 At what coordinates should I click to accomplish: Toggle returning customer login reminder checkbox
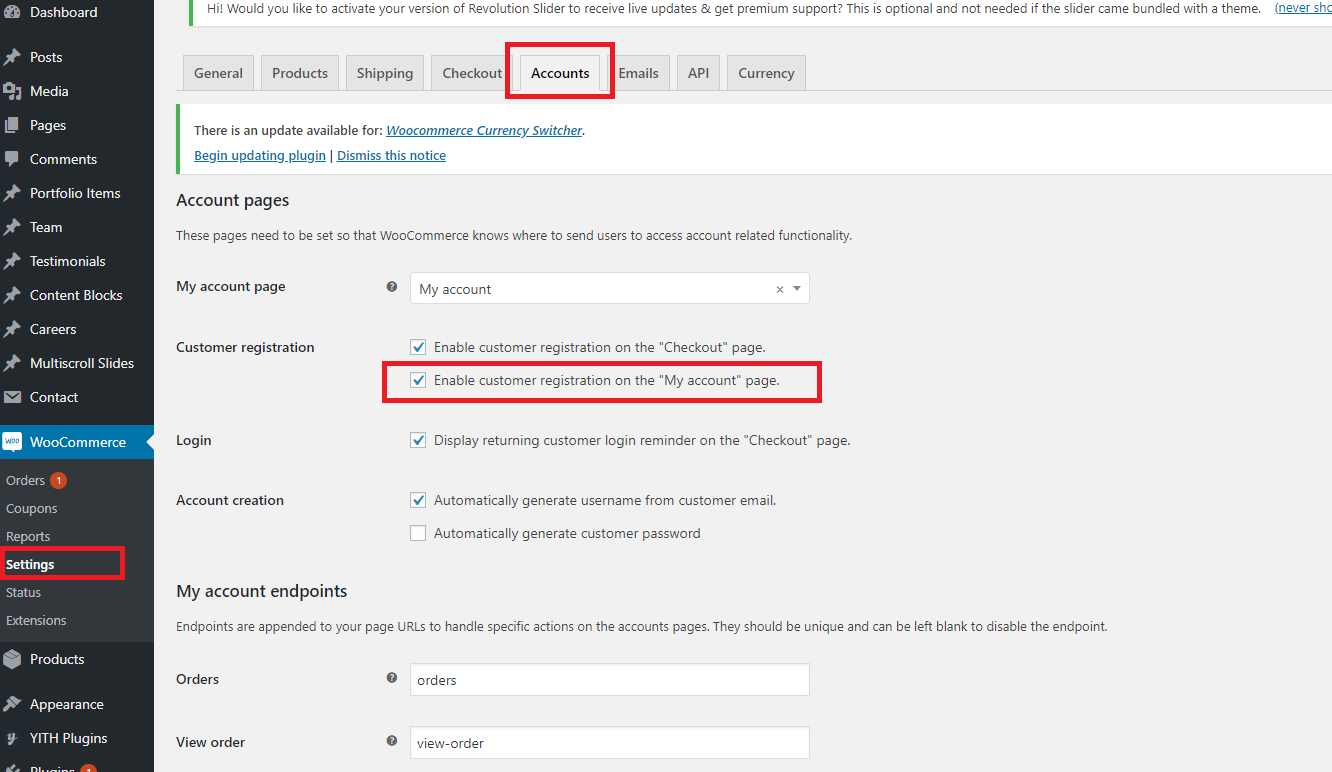(418, 440)
